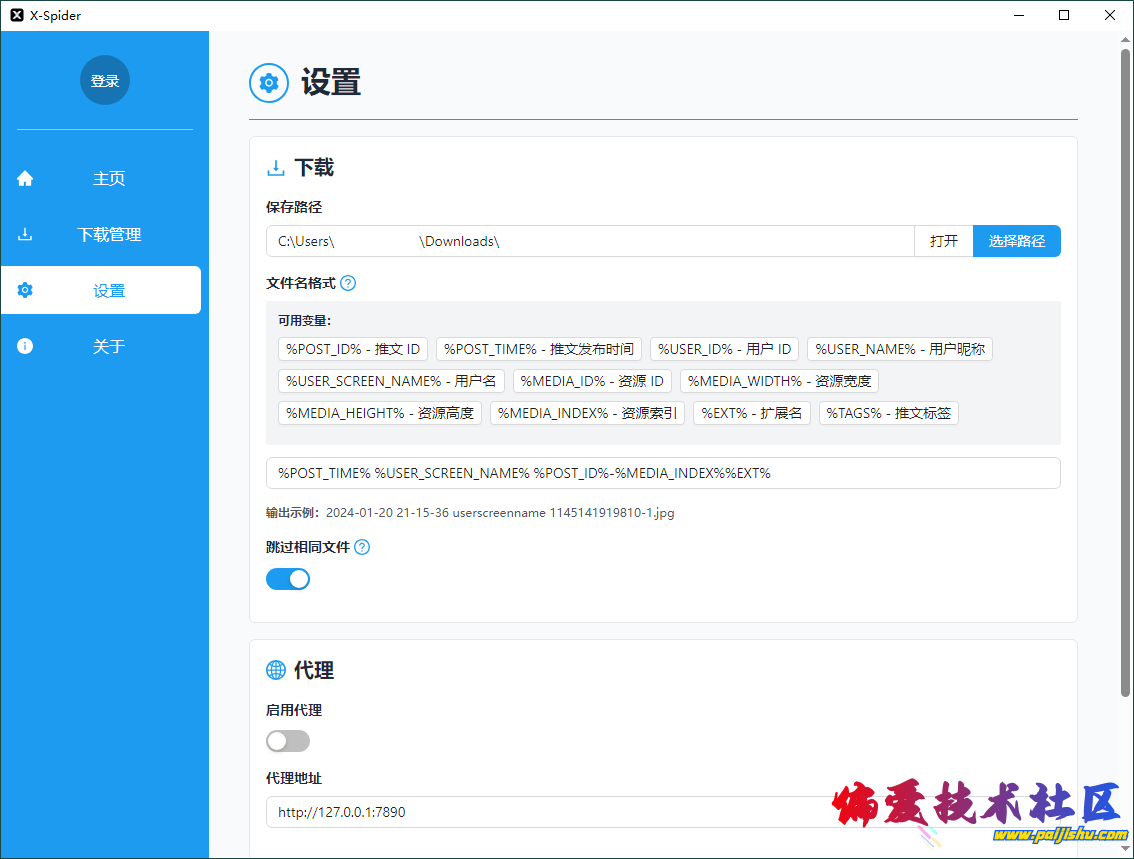1134x859 pixels.
Task: Click help icon beside 文件名格式
Action: 348,283
